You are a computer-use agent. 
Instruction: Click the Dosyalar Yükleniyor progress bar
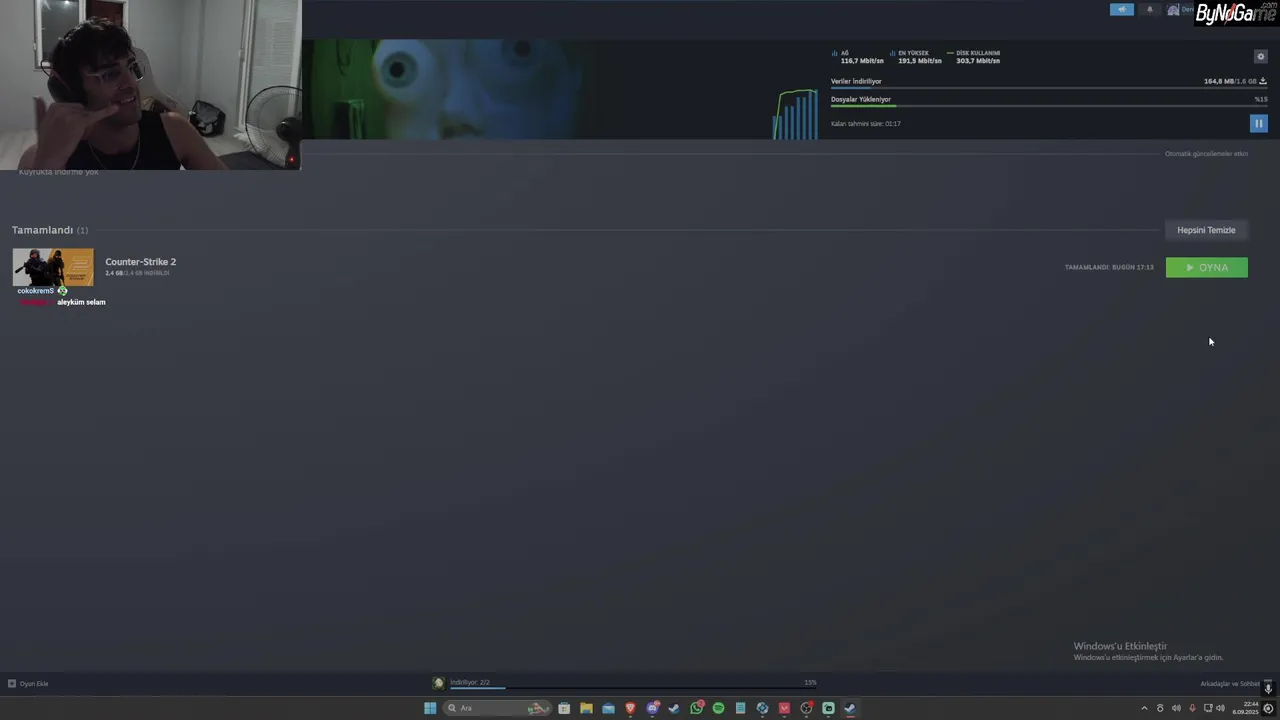click(1049, 106)
